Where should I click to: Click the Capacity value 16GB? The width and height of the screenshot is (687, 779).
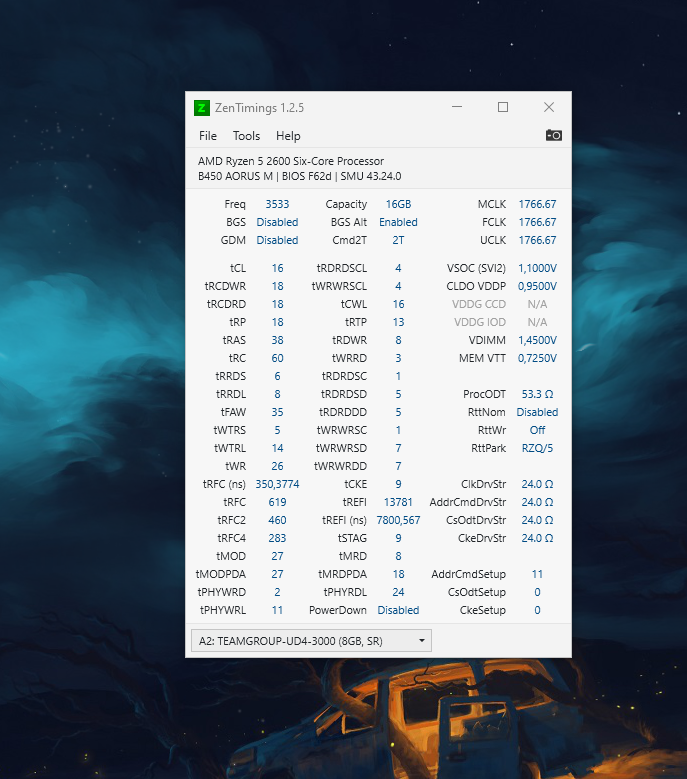[398, 204]
